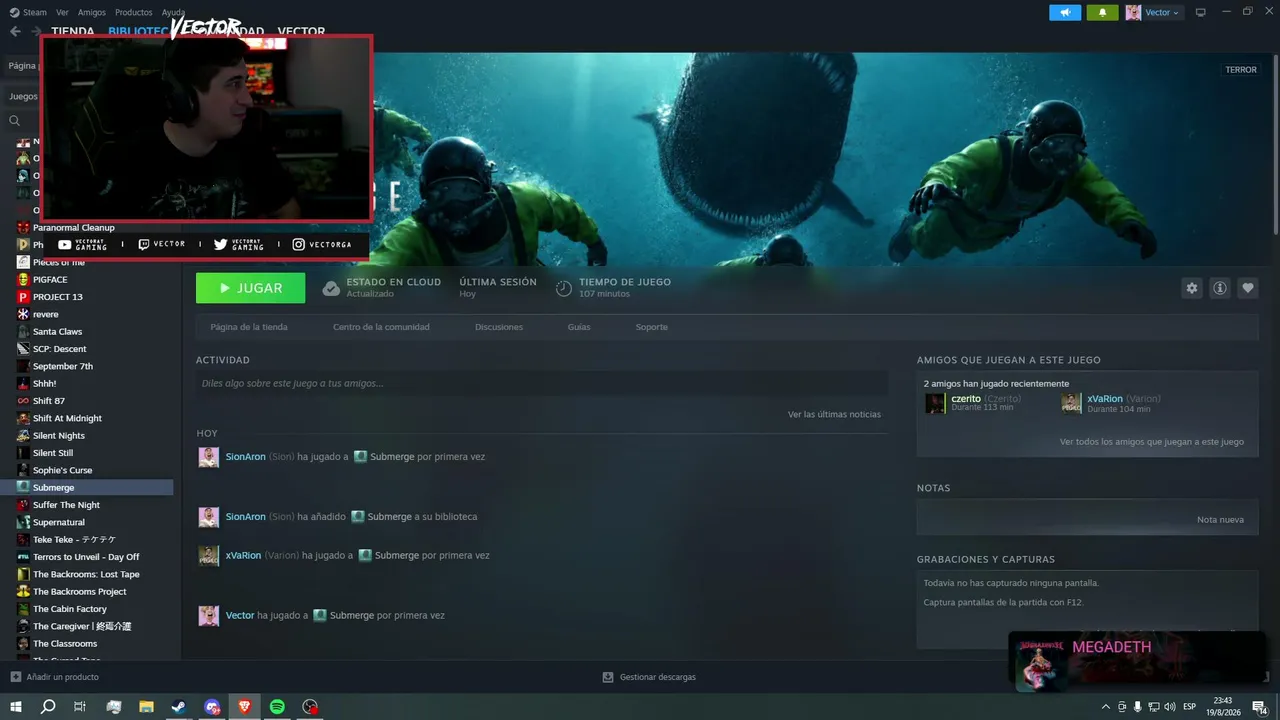The height and width of the screenshot is (720, 1280).
Task: Click the SCP: Descent game icon
Action: pyautogui.click(x=23, y=349)
